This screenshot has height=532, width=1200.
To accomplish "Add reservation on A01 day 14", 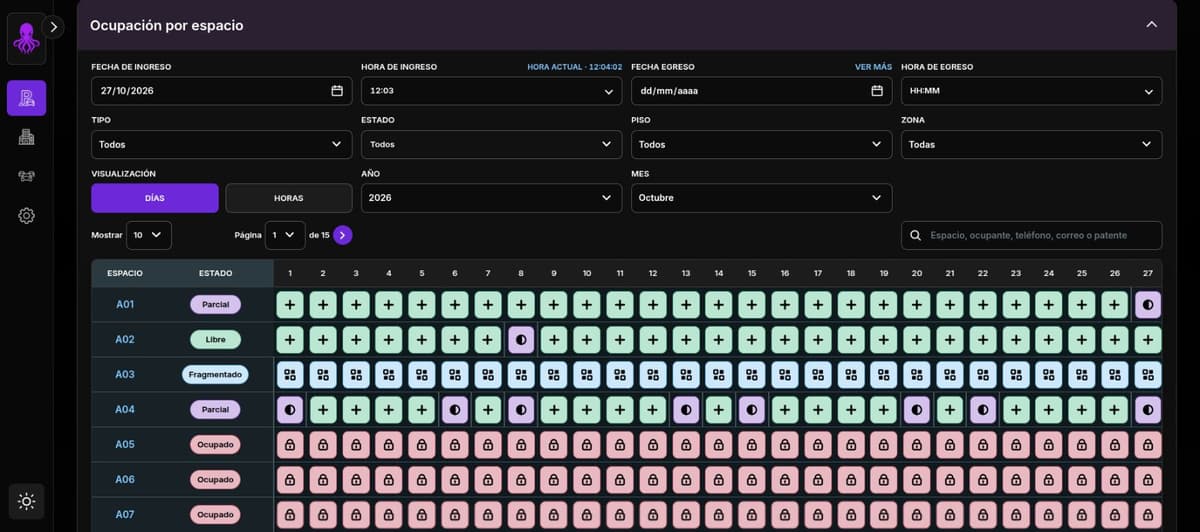I will [719, 304].
